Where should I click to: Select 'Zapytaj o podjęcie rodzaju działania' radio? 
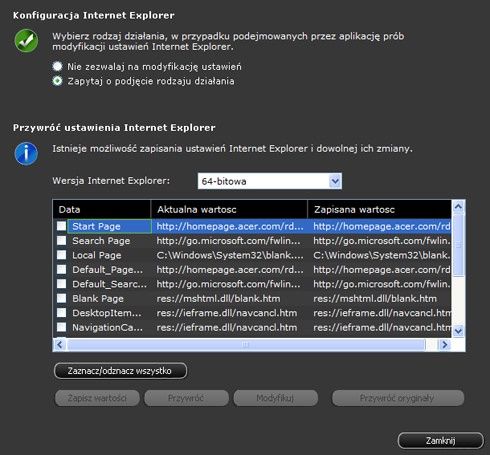pyautogui.click(x=57, y=81)
